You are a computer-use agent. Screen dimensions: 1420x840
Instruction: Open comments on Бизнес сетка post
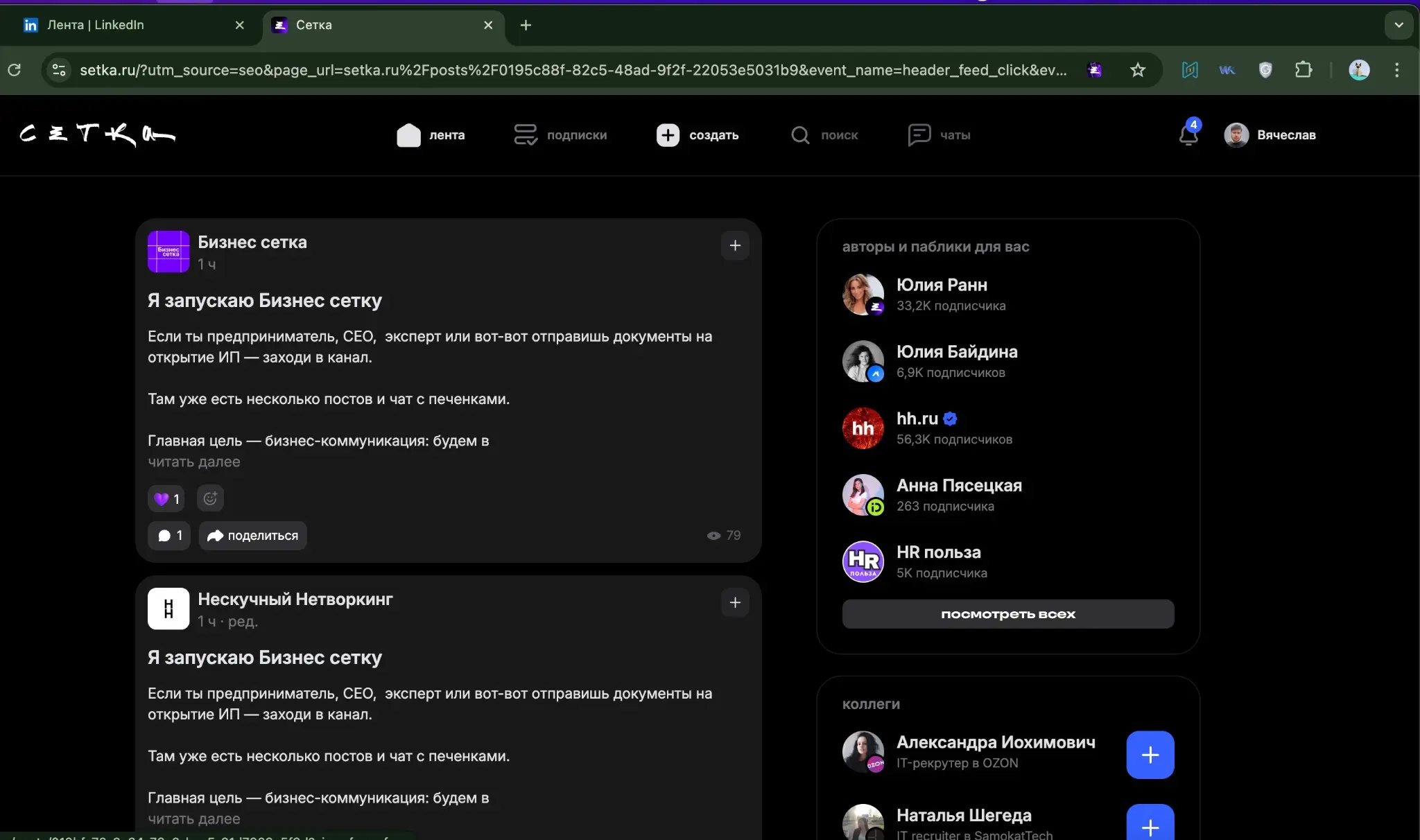169,536
